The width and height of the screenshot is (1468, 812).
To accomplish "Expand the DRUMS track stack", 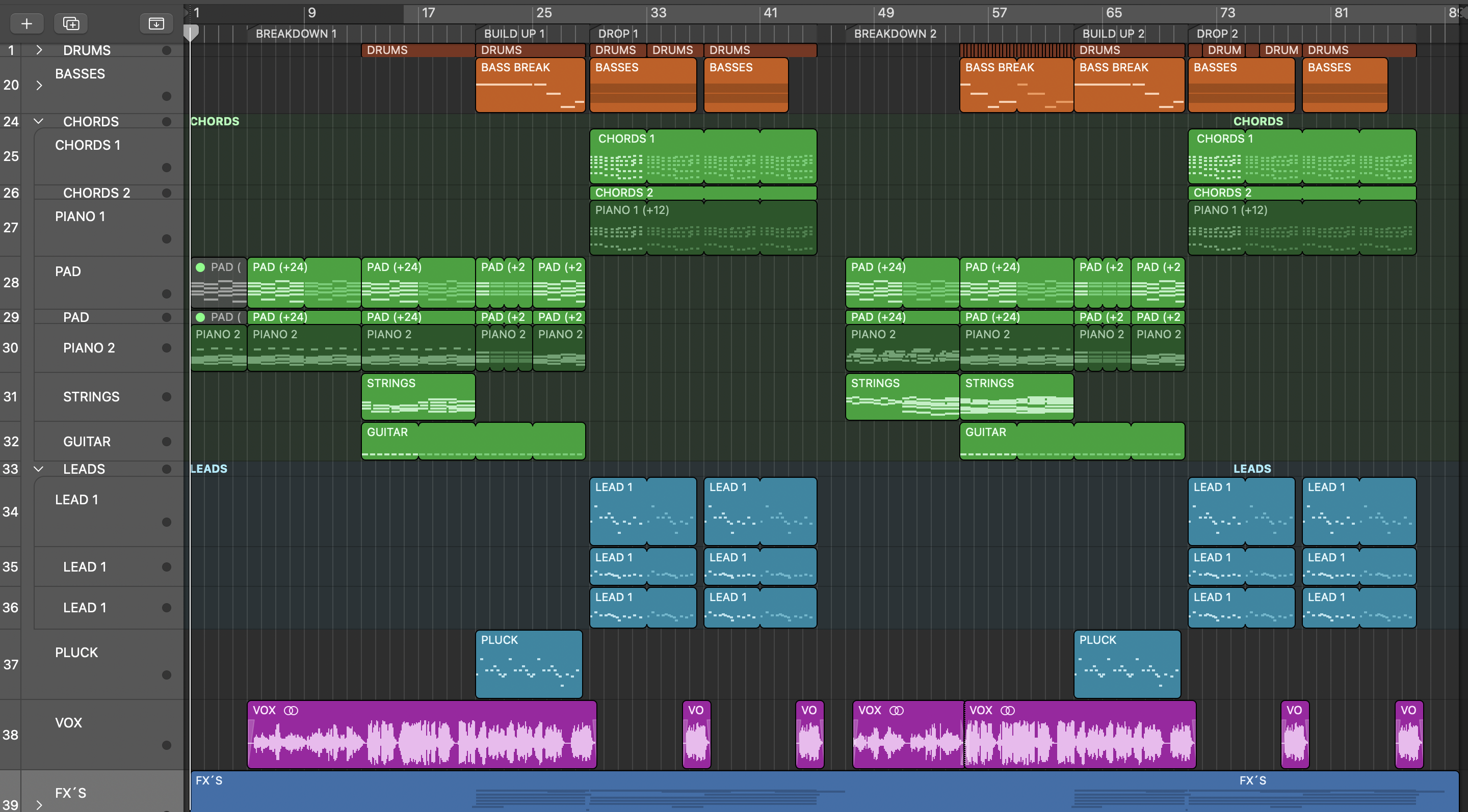I will point(39,50).
